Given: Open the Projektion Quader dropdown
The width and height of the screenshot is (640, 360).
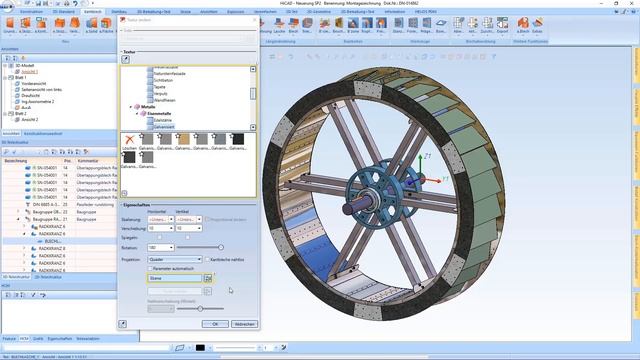Looking at the screenshot, I should coord(199,259).
